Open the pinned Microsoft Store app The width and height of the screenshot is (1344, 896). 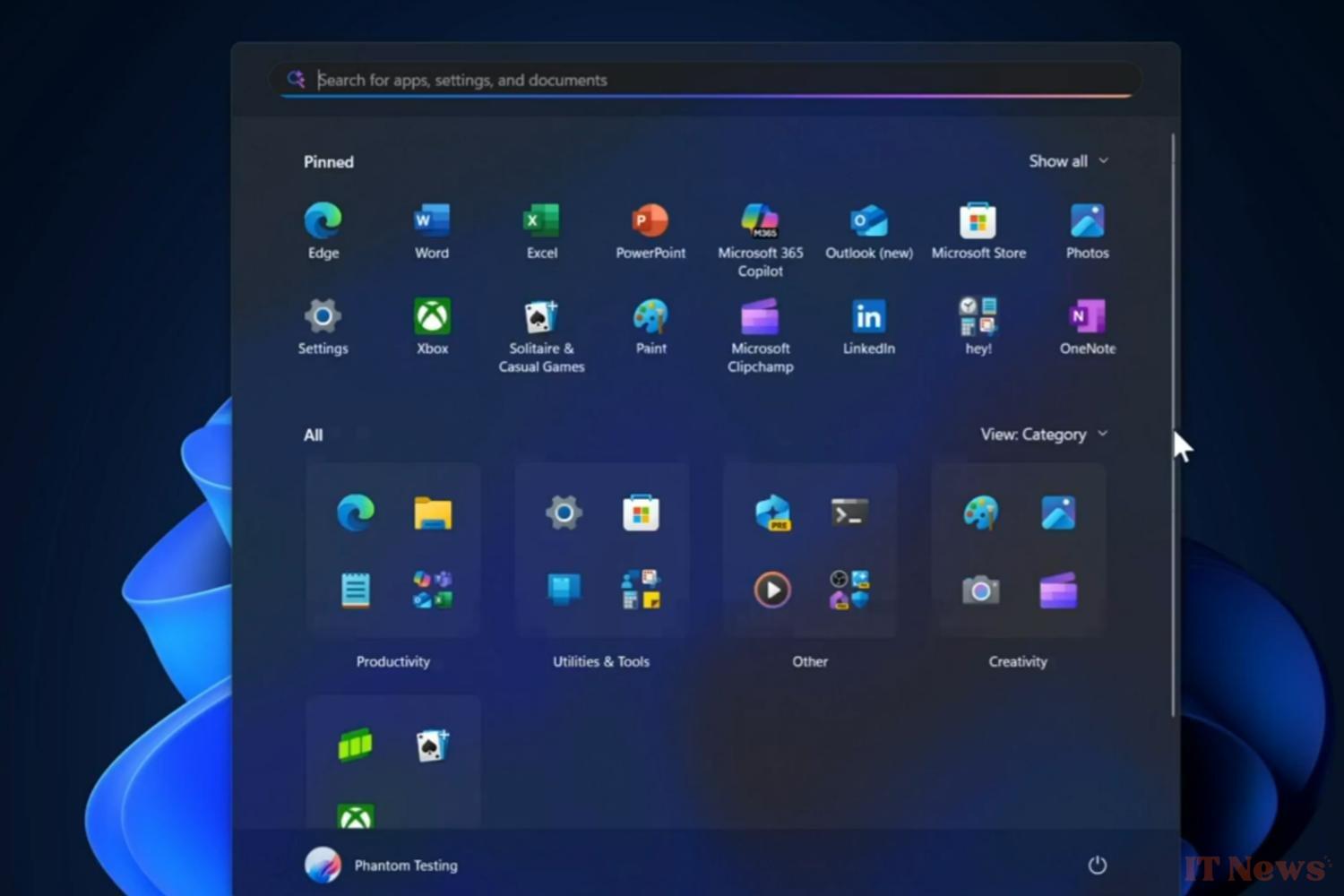pyautogui.click(x=978, y=231)
